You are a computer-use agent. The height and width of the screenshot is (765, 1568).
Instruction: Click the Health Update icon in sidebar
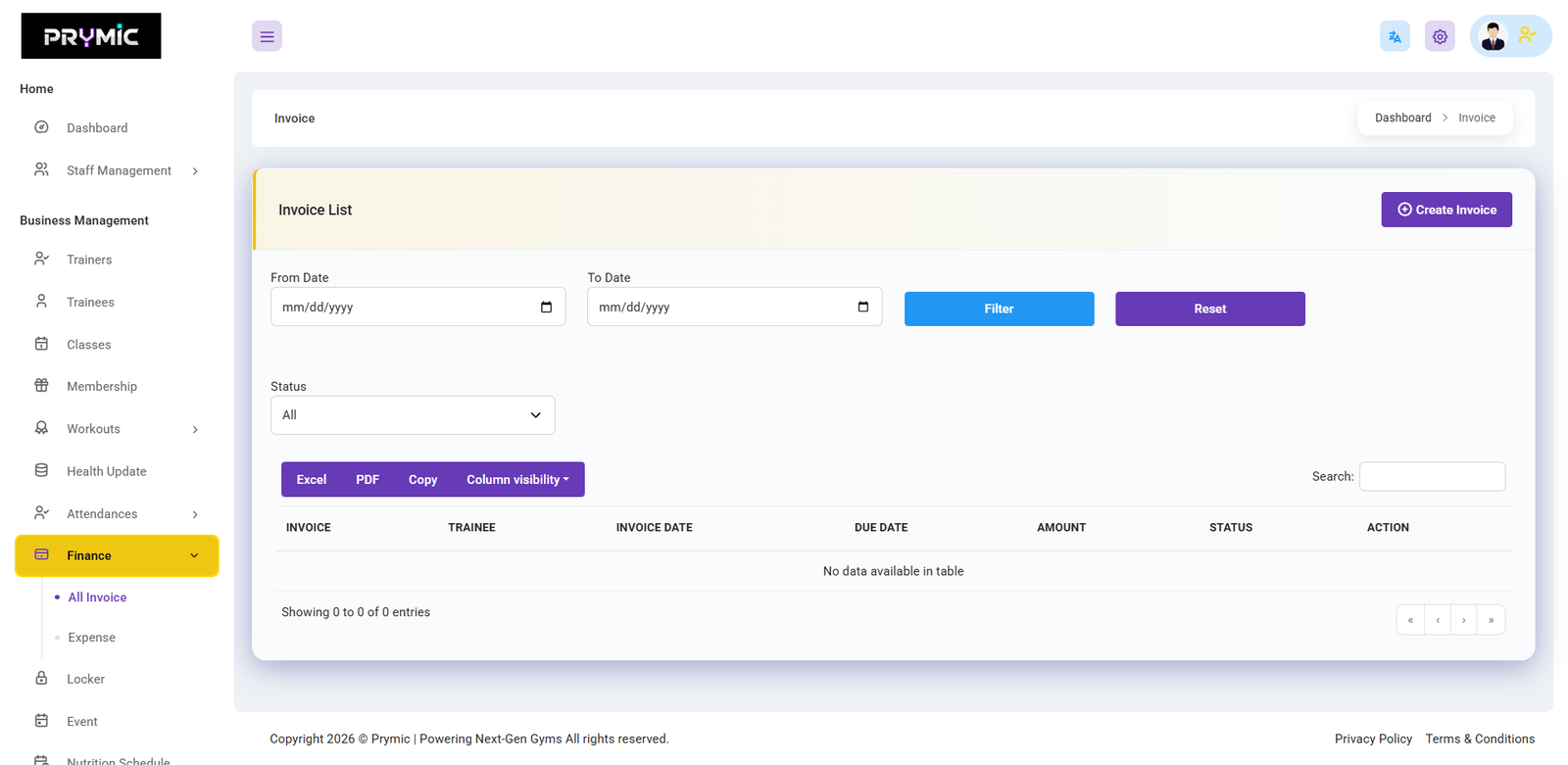(41, 471)
